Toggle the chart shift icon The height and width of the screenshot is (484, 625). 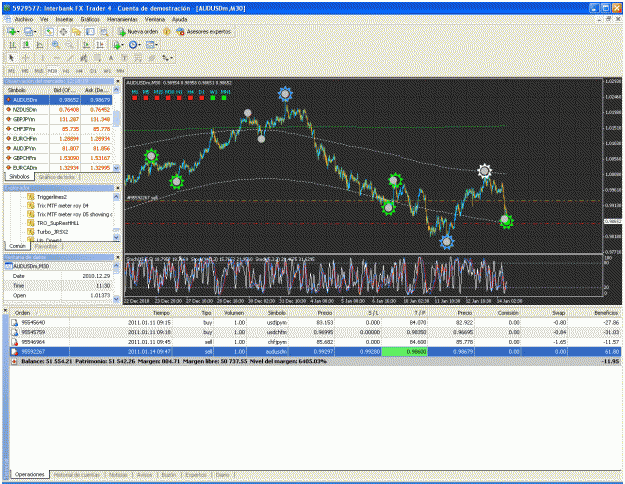point(100,45)
